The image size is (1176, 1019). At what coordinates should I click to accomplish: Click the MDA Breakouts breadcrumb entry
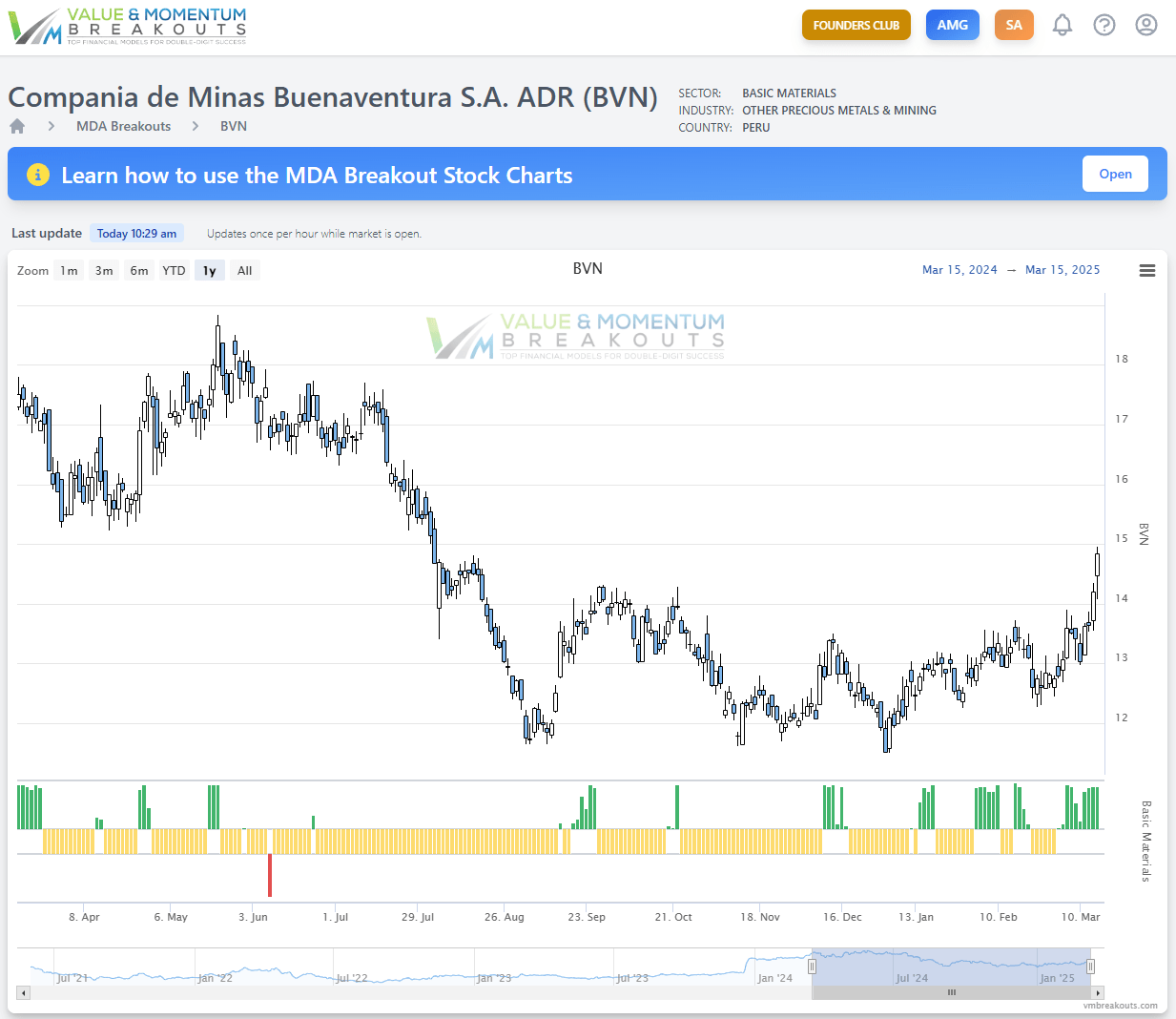coord(124,125)
